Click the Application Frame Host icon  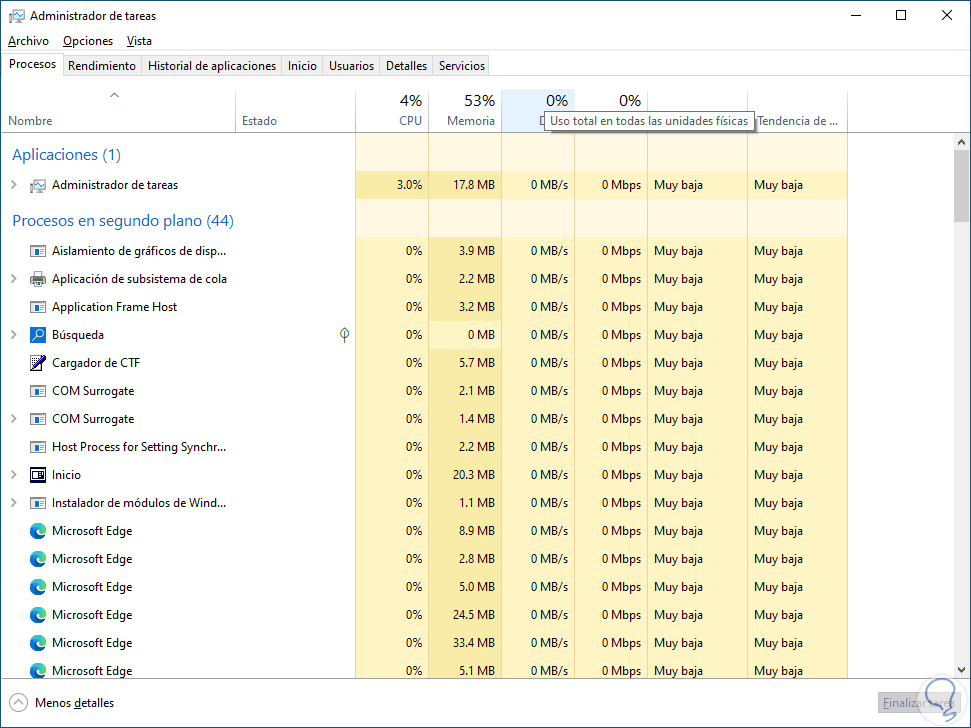(38, 307)
